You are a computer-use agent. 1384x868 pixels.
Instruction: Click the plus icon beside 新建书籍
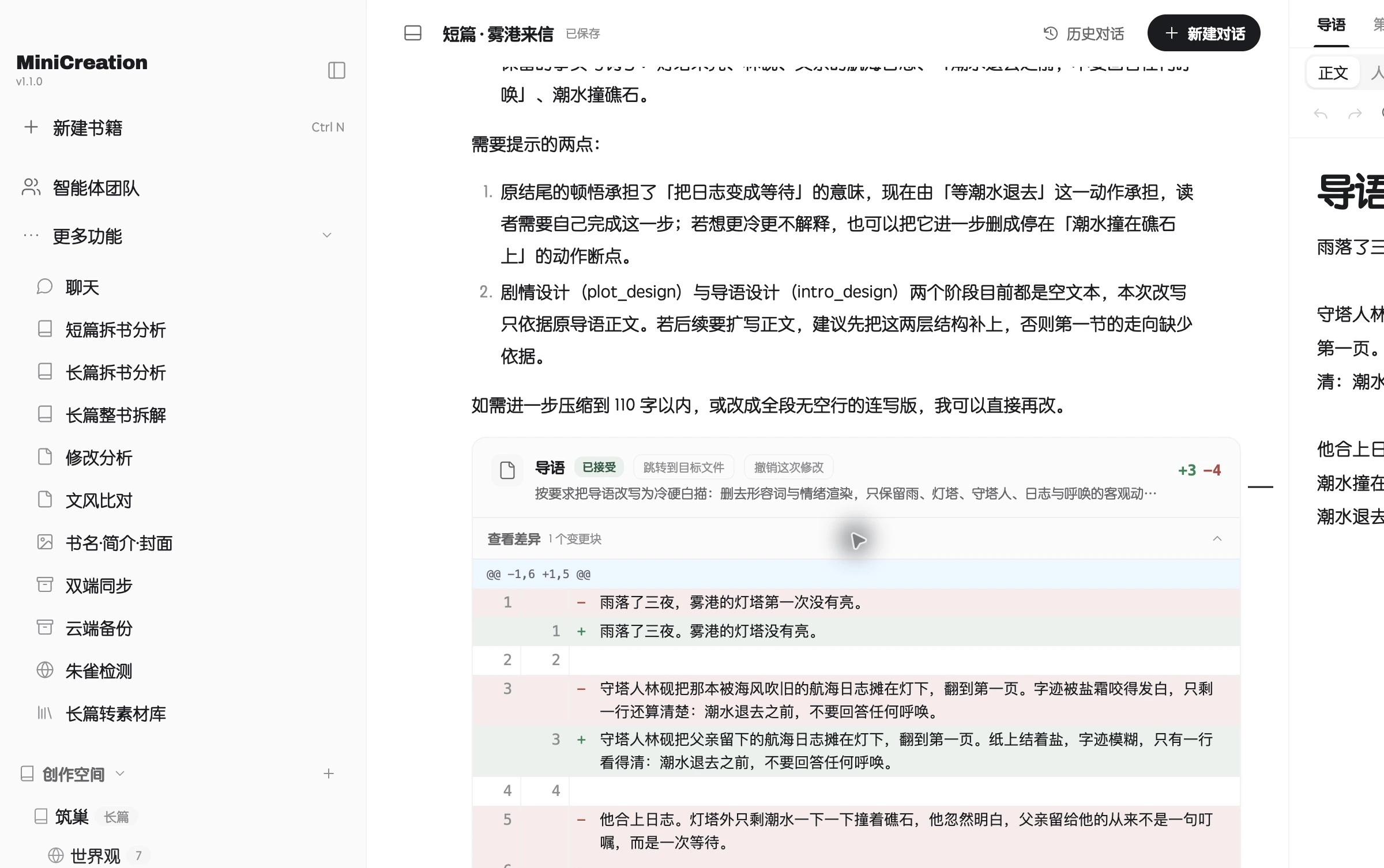tap(31, 127)
